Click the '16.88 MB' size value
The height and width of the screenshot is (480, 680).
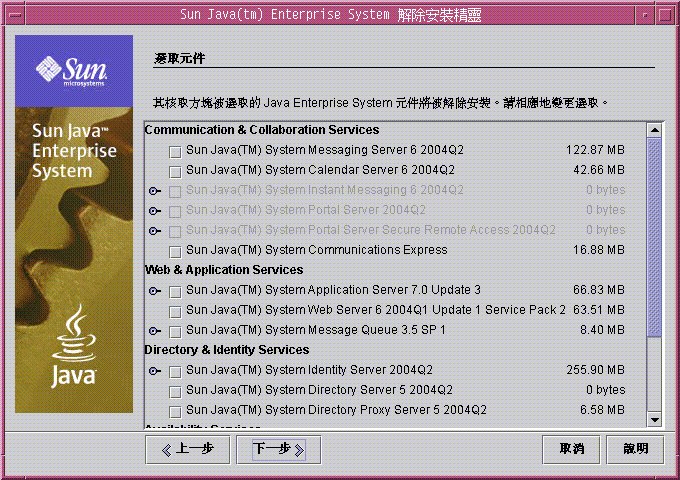pyautogui.click(x=598, y=250)
